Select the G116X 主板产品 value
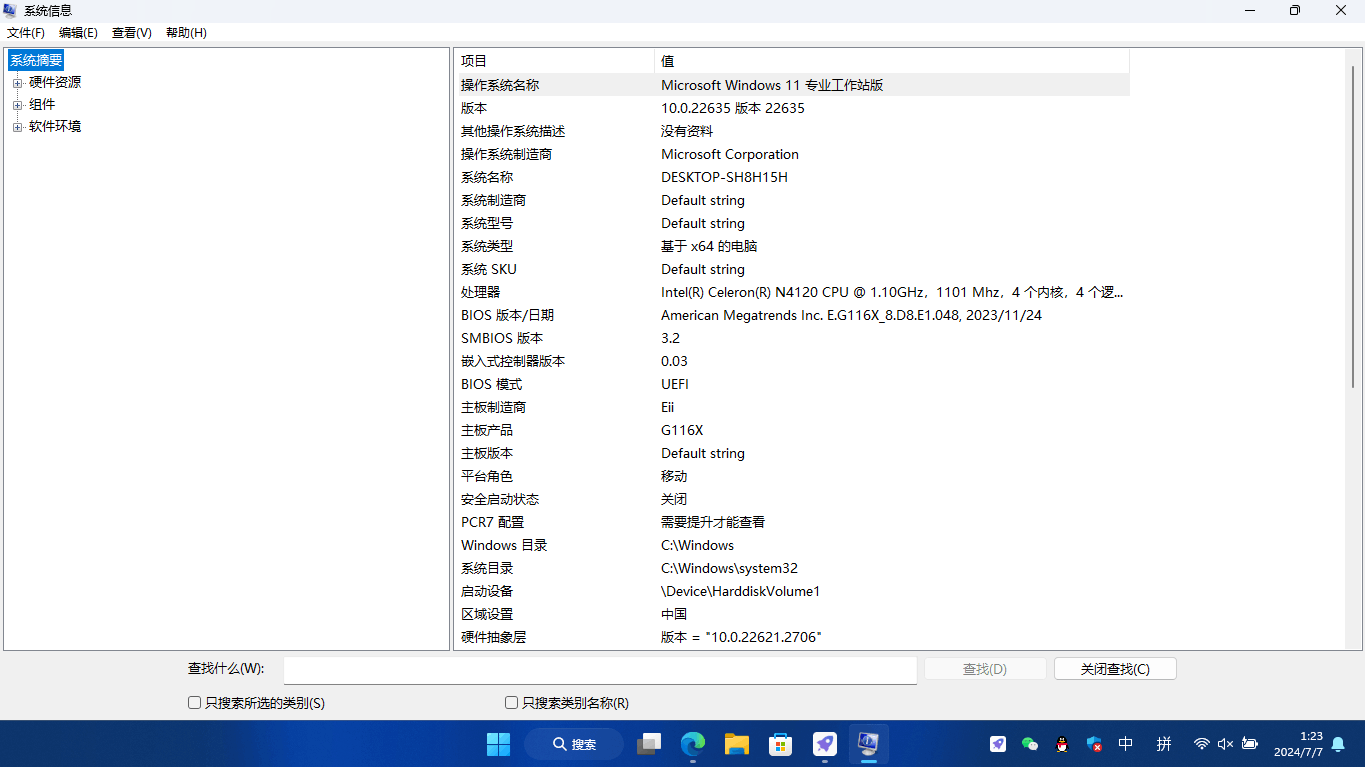This screenshot has width=1365, height=767. [682, 430]
